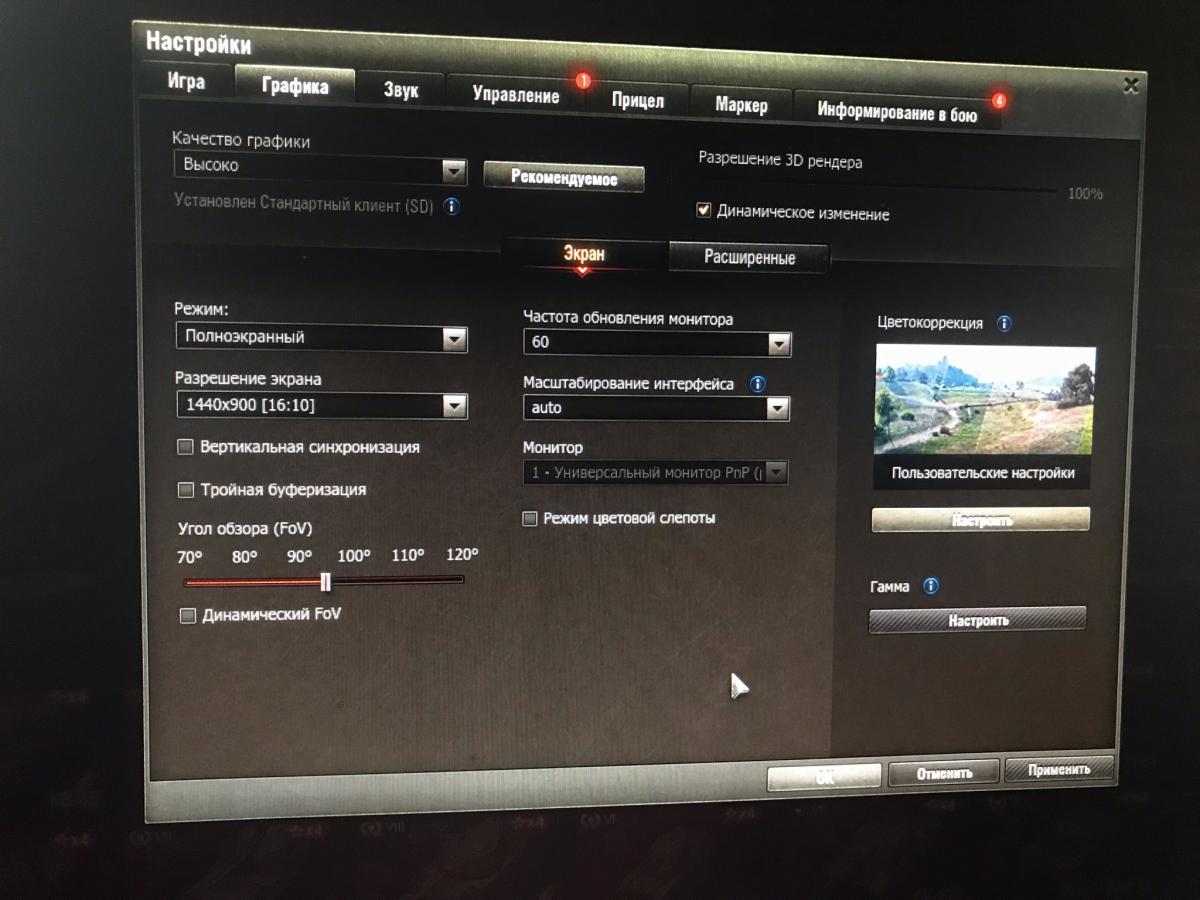Click the Разрешение 3D рендера slider
Image resolution: width=1200 pixels, height=900 pixels.
click(x=878, y=187)
